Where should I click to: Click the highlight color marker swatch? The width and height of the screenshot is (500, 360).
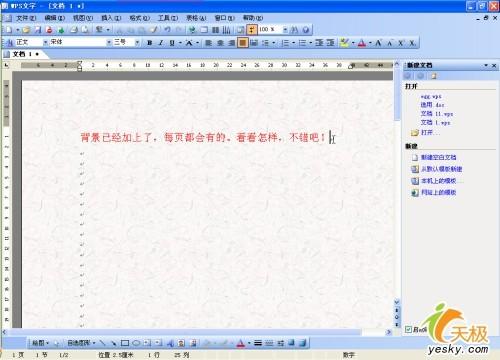[x=345, y=43]
